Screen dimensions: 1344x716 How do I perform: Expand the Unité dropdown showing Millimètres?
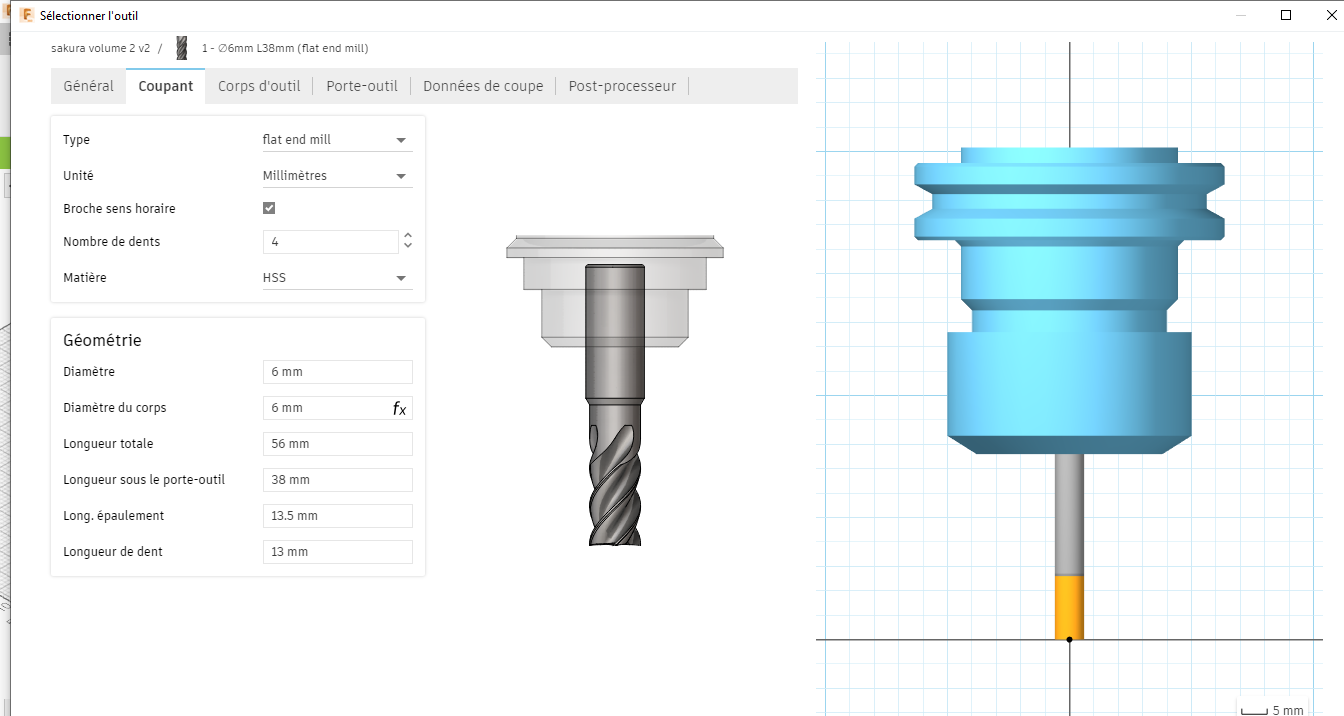pos(337,176)
